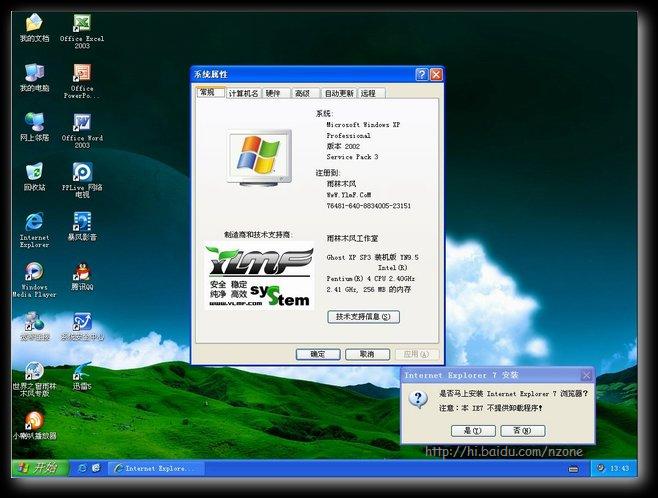Open the 回收站 recycle bin
Image resolution: width=658 pixels, height=498 pixels.
(x=34, y=177)
